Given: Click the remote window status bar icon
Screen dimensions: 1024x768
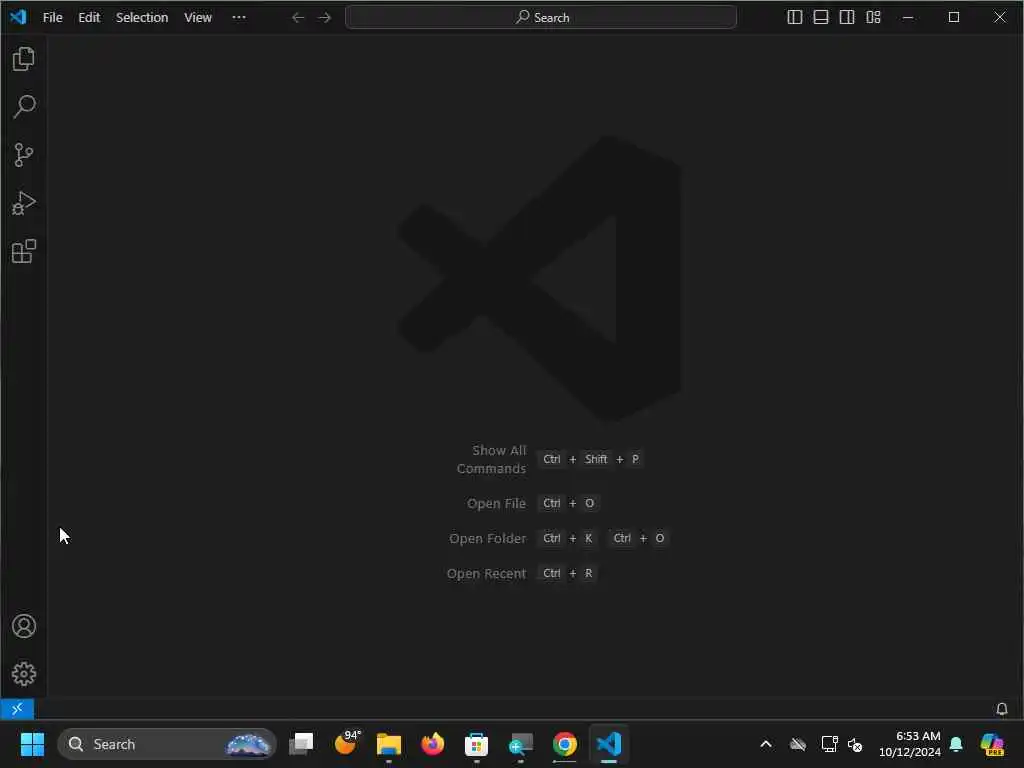Looking at the screenshot, I should 17,709.
